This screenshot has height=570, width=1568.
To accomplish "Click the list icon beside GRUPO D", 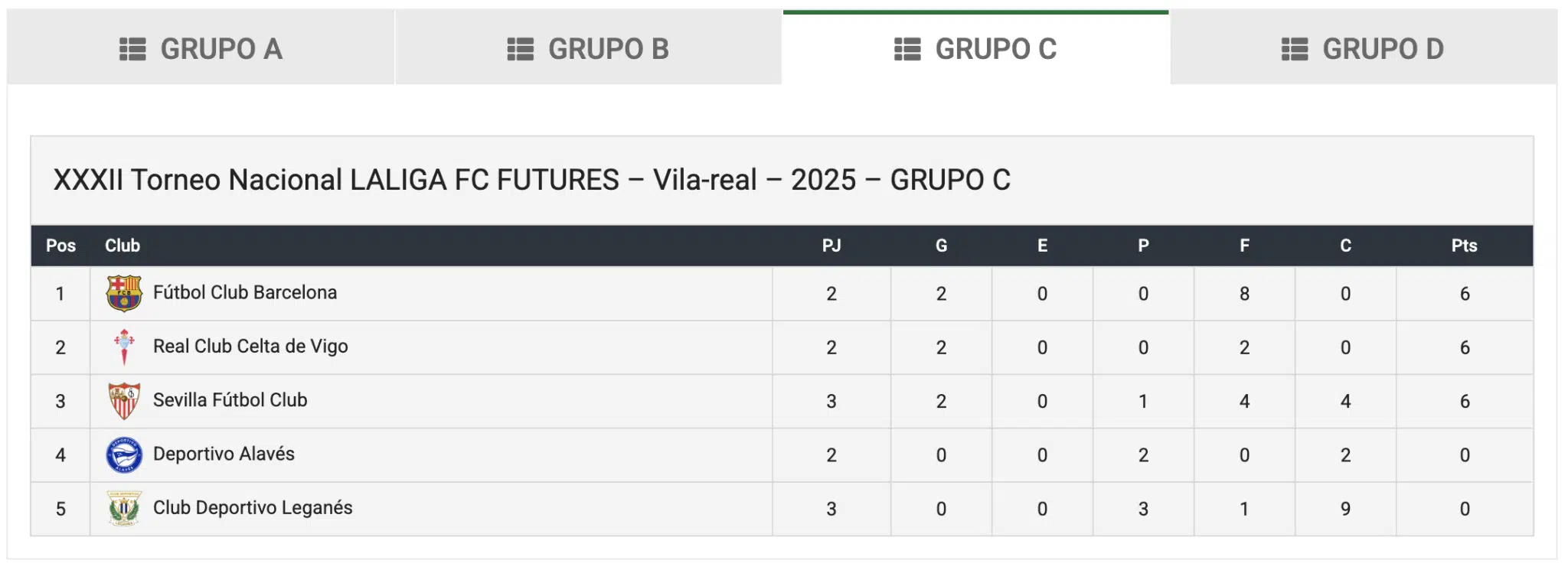I will point(1295,49).
